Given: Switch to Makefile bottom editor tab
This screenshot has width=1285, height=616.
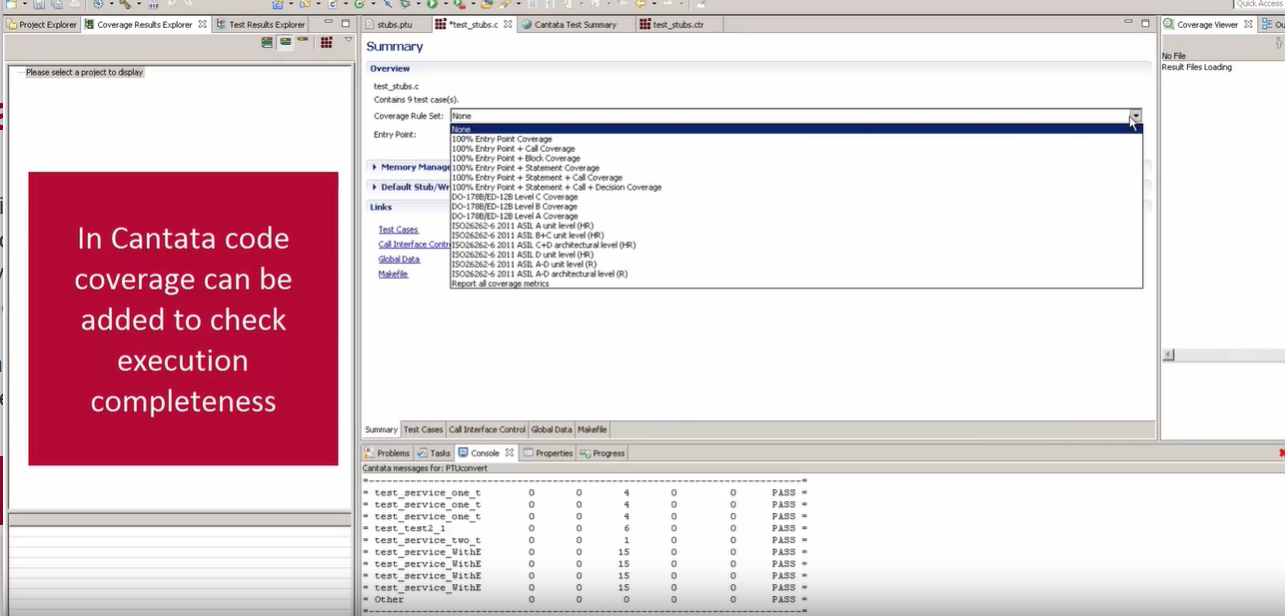Looking at the screenshot, I should [592, 430].
